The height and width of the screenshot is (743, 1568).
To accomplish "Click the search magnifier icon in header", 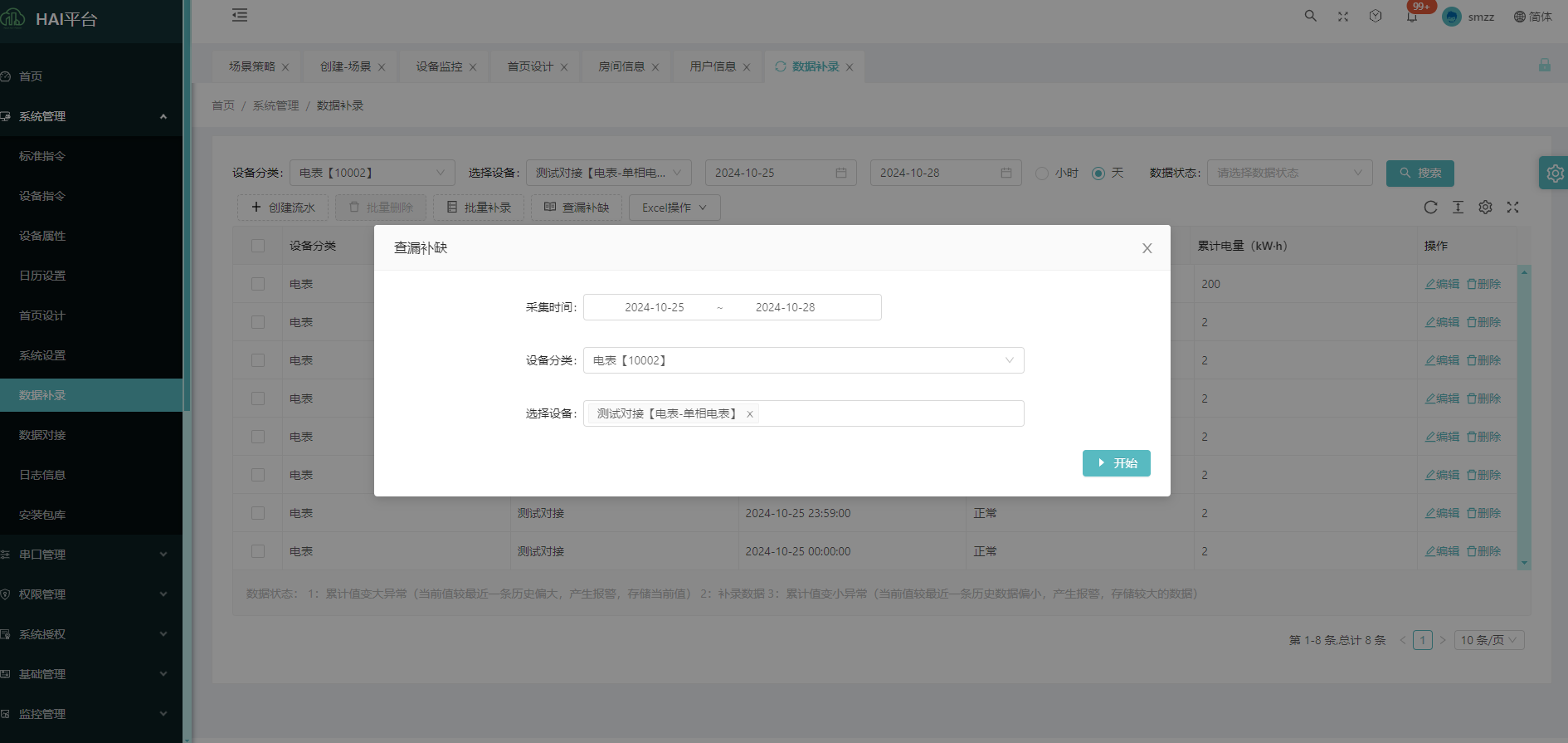I will (1311, 16).
